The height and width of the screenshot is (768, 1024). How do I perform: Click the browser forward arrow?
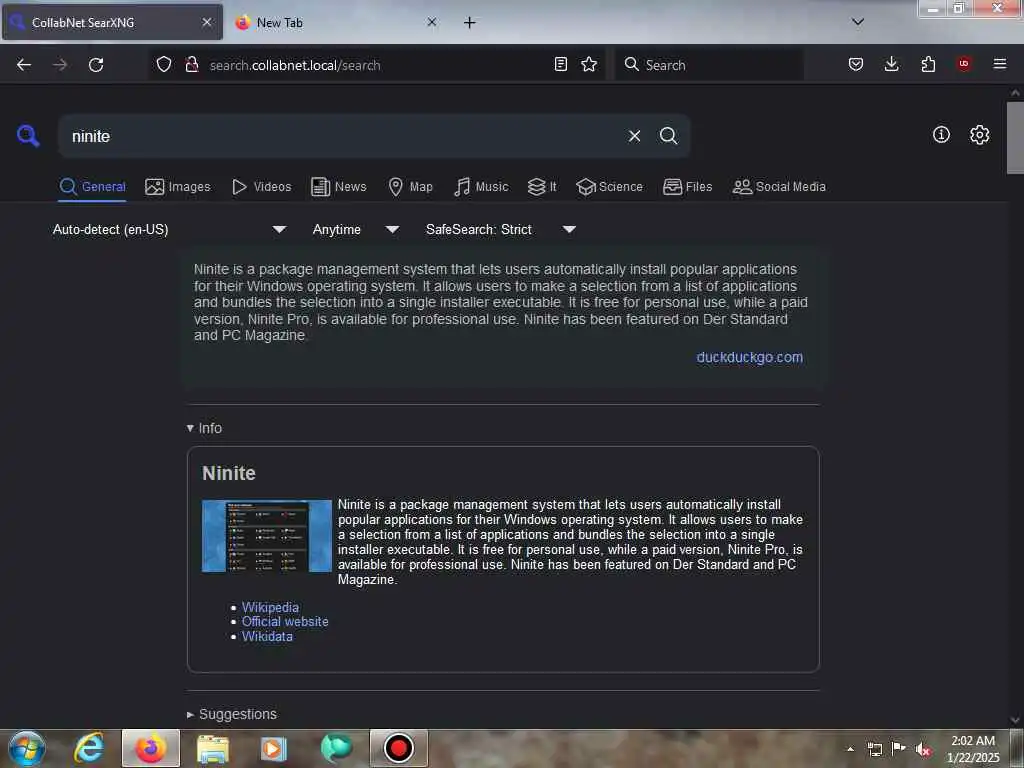(60, 65)
